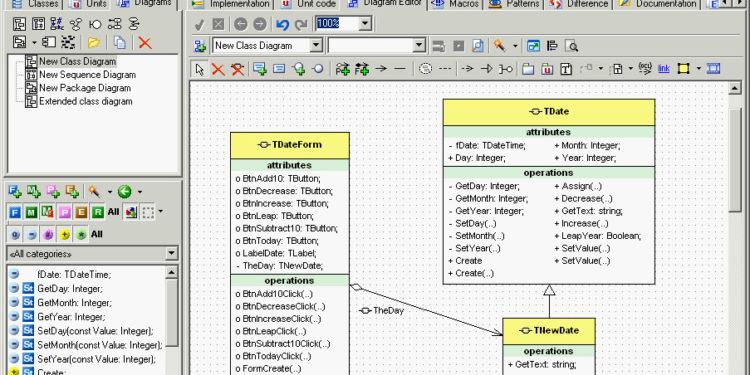The image size is (750, 375).
Task: Add a new class diagram from the diagrams toolbar
Action: click(x=20, y=24)
